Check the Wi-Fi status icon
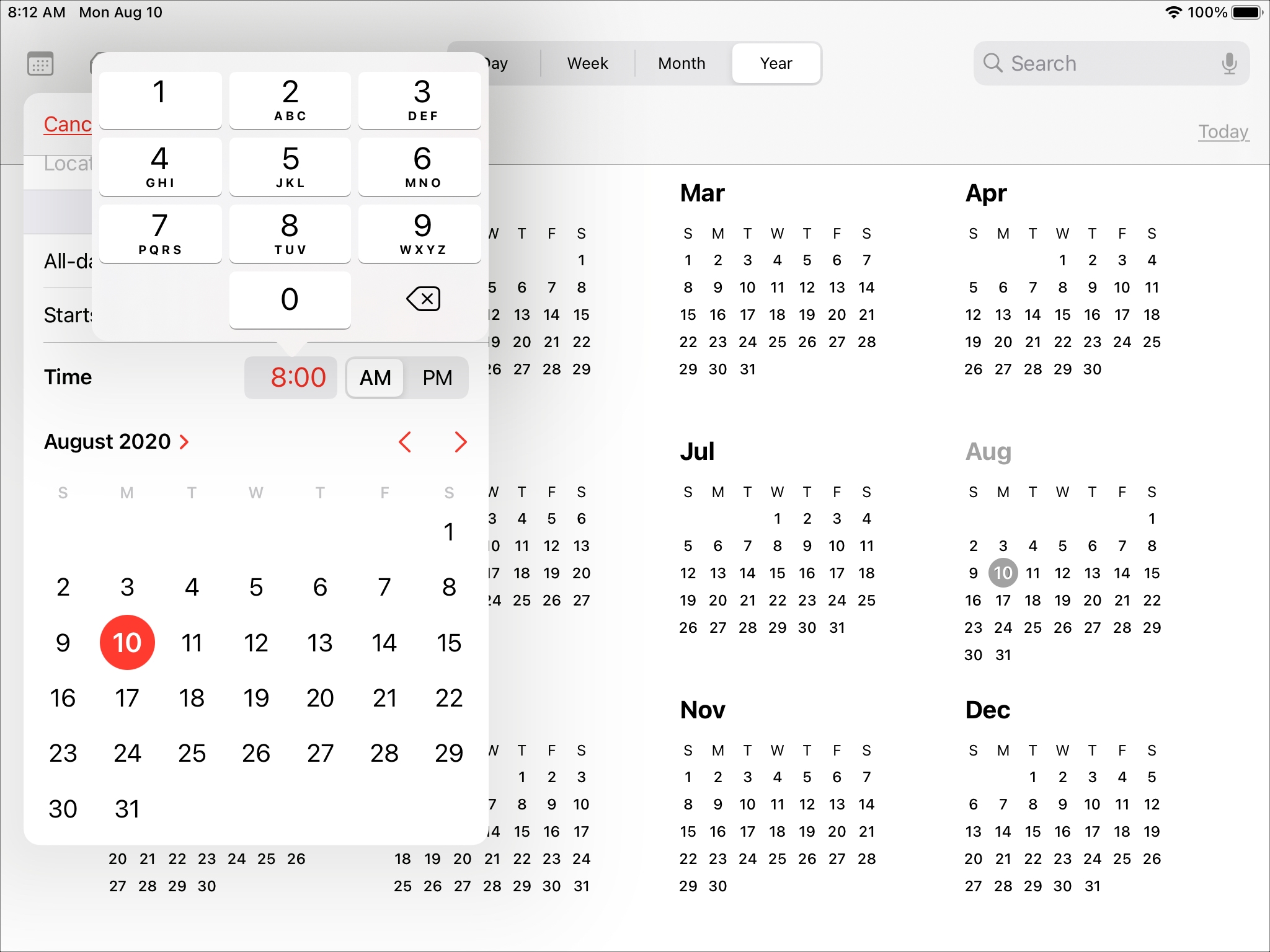Viewport: 1270px width, 952px height. click(1173, 12)
